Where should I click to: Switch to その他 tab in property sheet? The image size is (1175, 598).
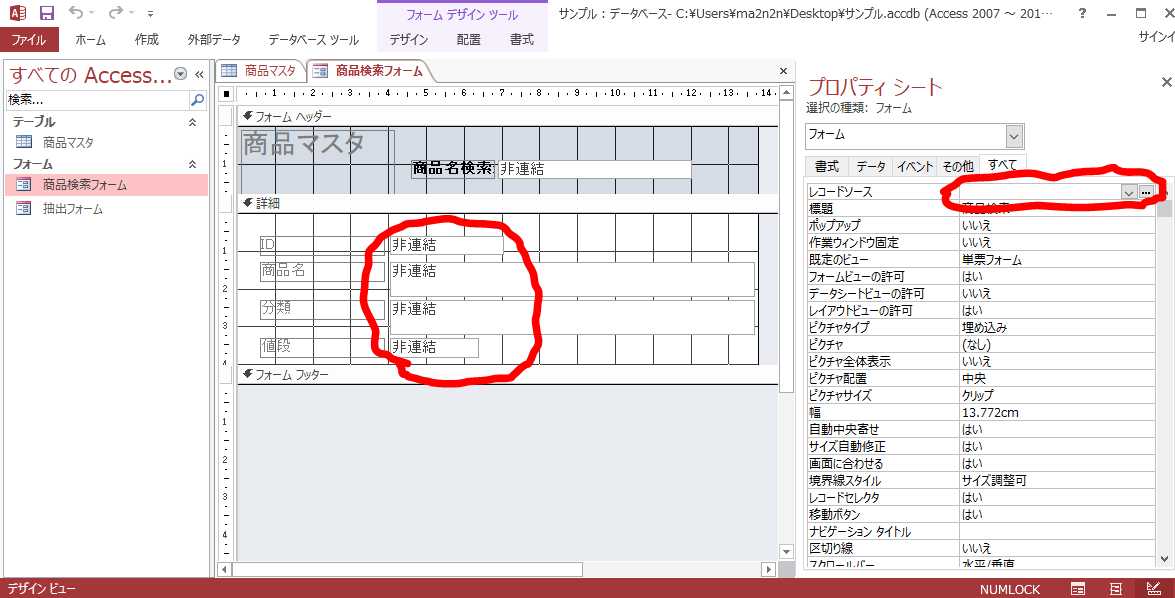(x=958, y=166)
